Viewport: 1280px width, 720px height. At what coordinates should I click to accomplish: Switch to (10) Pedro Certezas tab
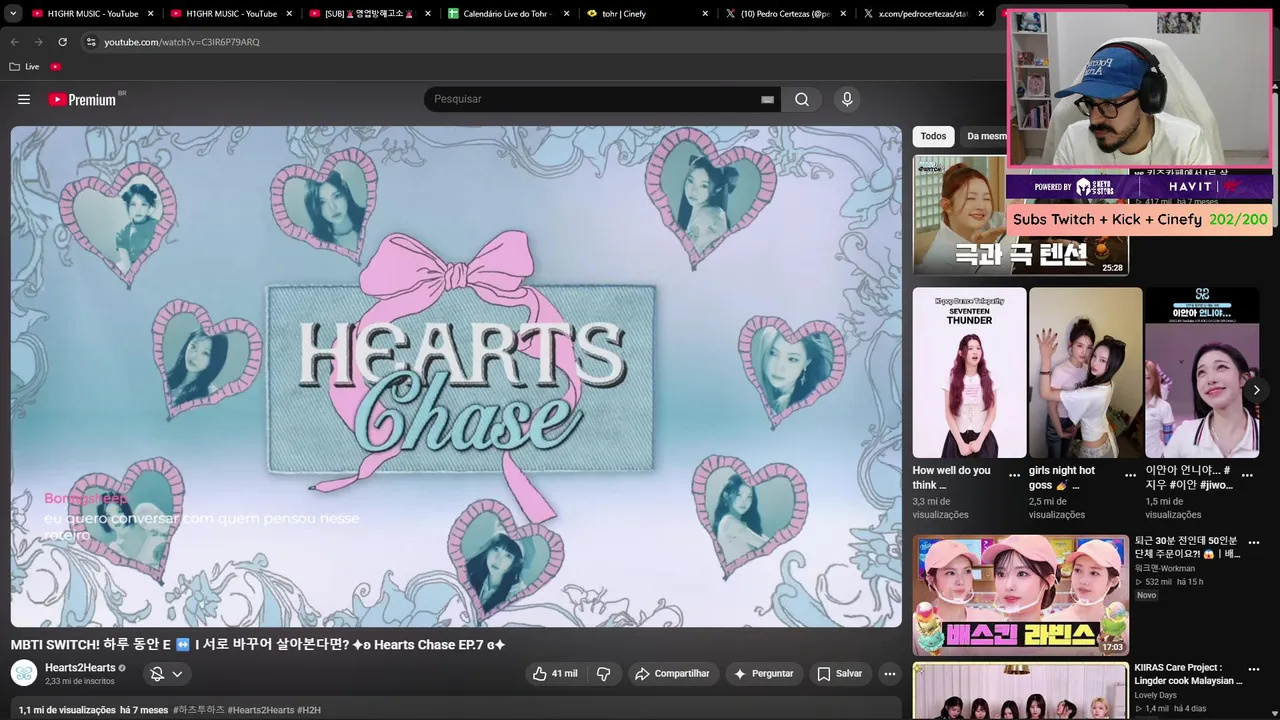pyautogui.click(x=785, y=14)
